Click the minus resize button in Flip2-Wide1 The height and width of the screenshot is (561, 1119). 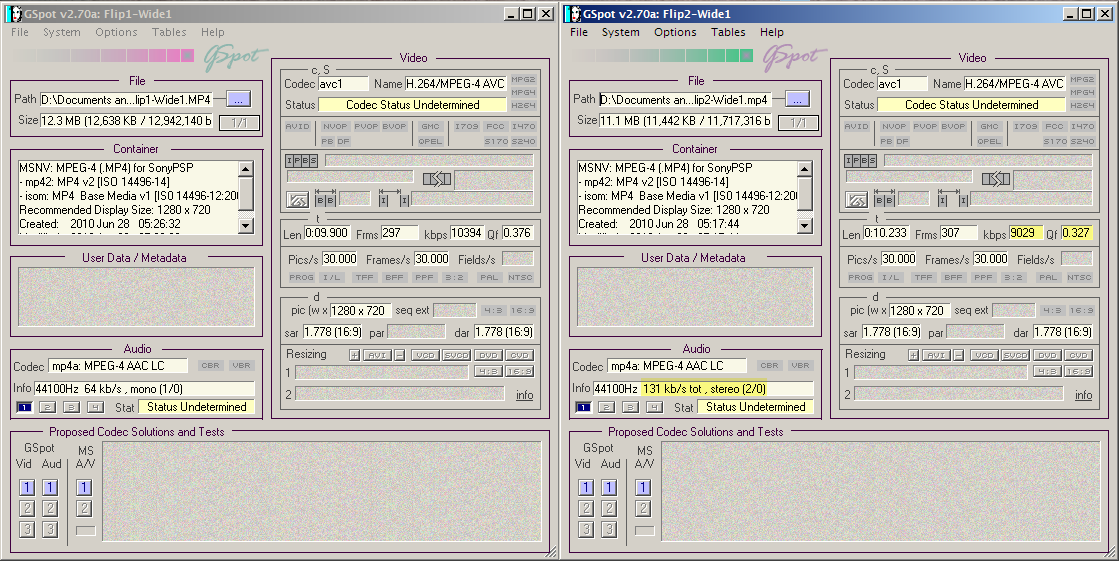pos(958,355)
